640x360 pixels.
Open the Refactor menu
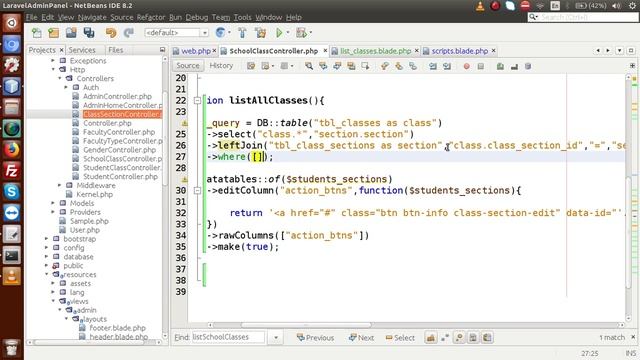coord(151,17)
